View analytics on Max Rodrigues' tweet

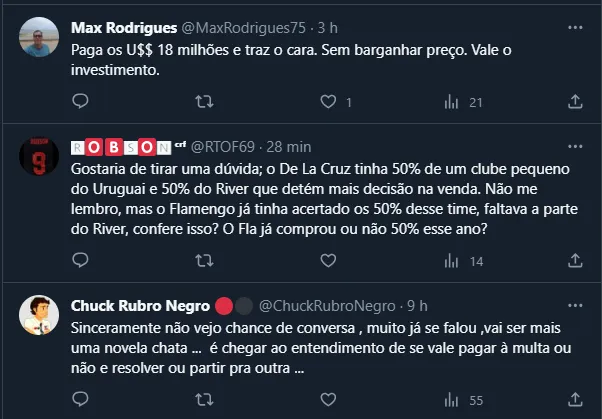pyautogui.click(x=451, y=102)
